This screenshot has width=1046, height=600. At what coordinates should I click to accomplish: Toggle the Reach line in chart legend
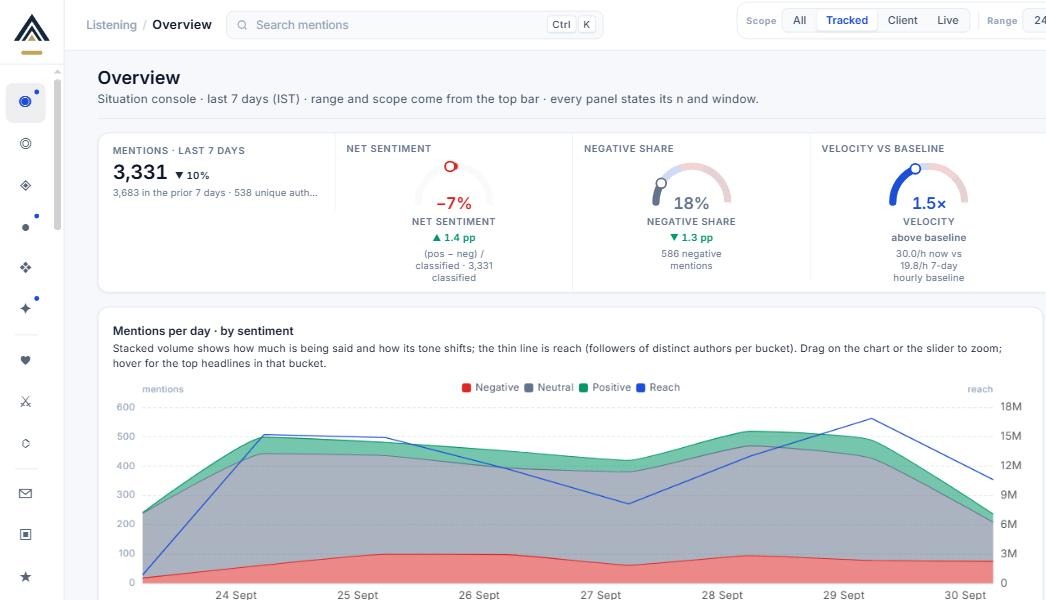click(x=658, y=387)
